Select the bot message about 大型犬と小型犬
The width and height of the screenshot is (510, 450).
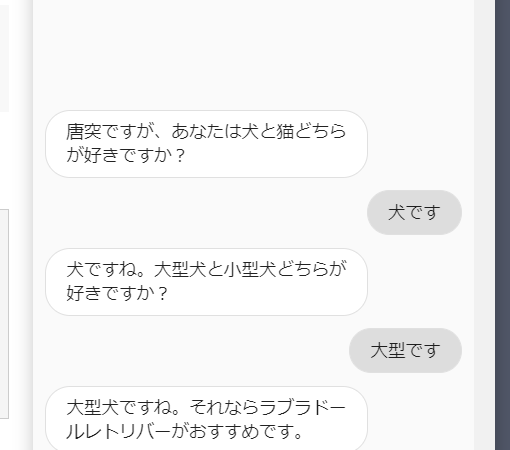(206, 282)
